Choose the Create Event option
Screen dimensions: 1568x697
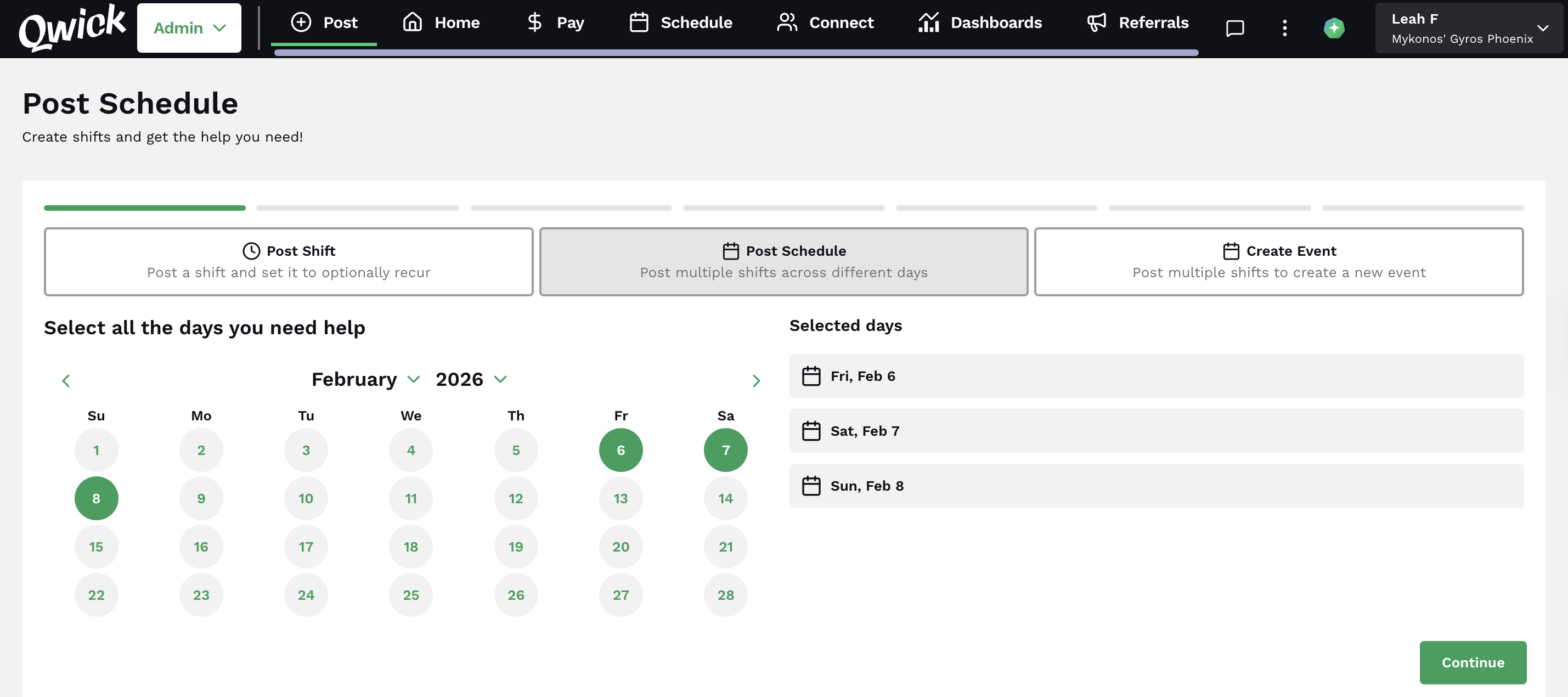1278,262
